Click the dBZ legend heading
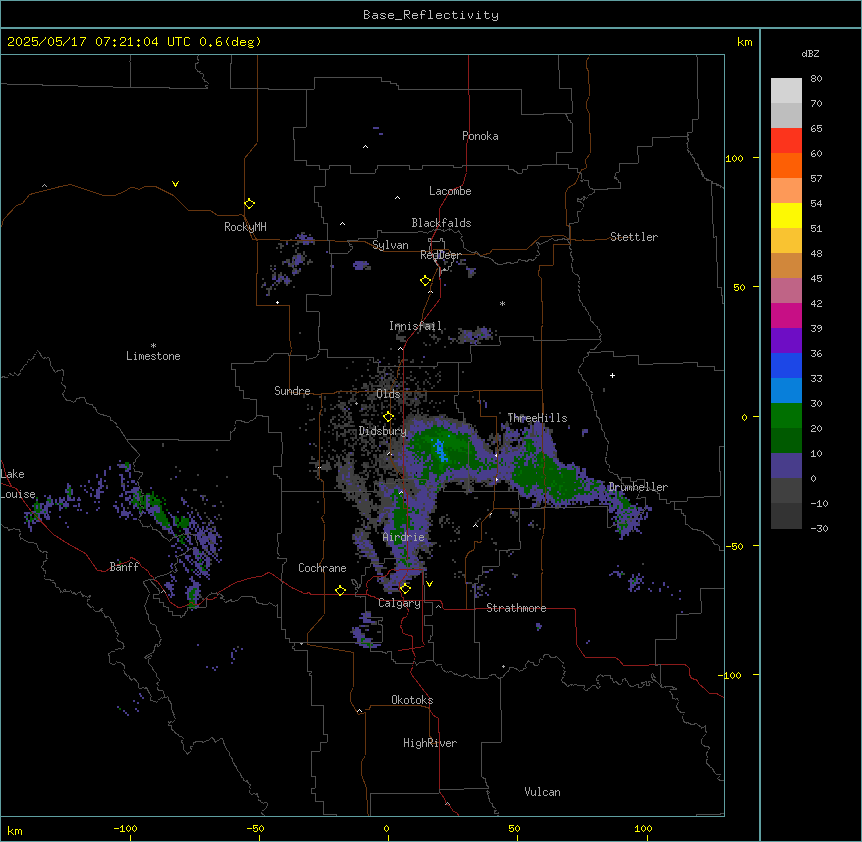Viewport: 862px width, 842px height. tap(810, 53)
